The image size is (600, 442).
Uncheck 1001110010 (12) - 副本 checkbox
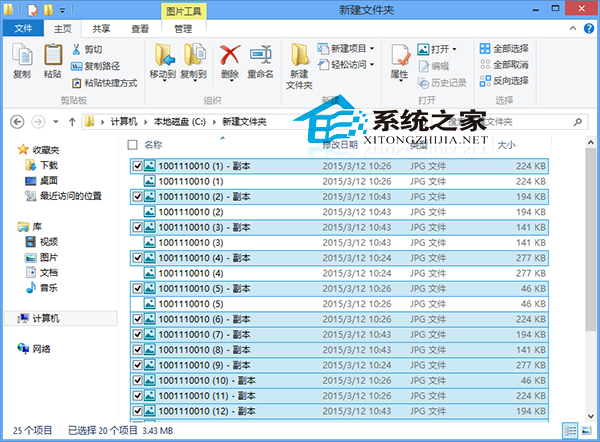tap(137, 411)
